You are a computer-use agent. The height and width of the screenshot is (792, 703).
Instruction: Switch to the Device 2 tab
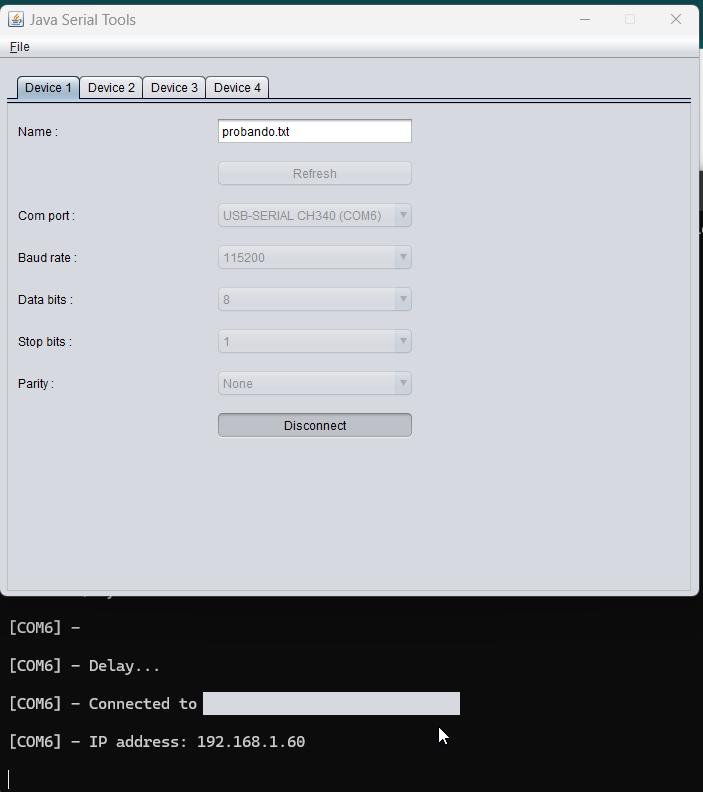click(x=111, y=88)
